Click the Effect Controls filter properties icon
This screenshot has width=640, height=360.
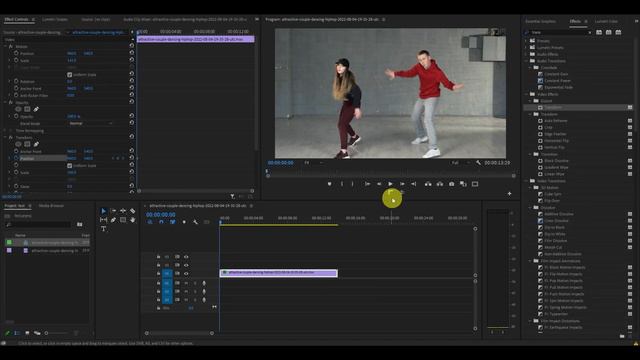(x=232, y=197)
